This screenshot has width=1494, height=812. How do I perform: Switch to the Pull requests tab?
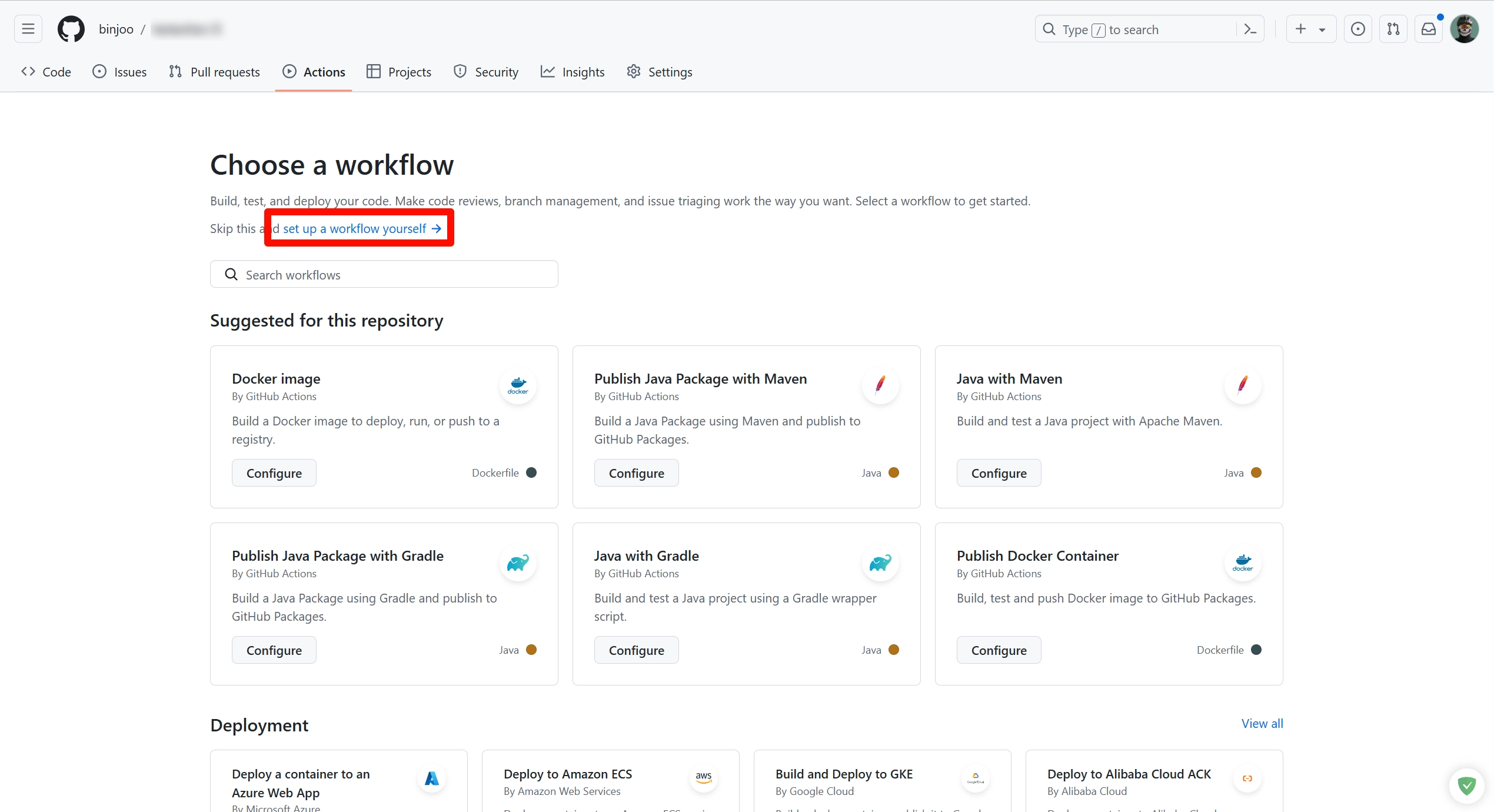pyautogui.click(x=214, y=72)
